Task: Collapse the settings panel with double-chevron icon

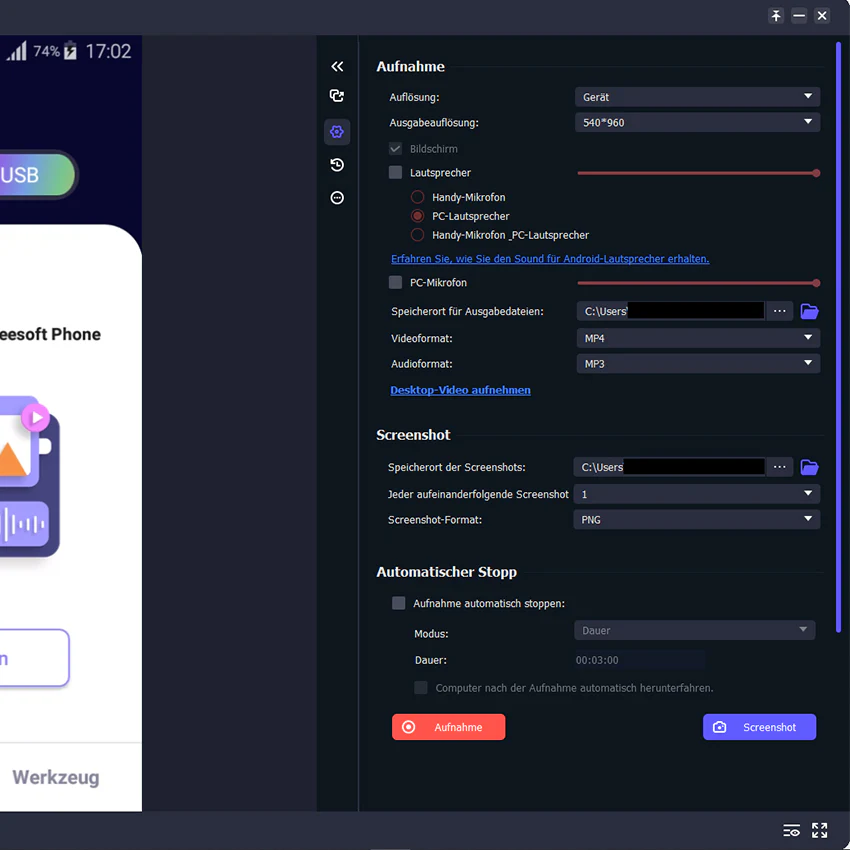Action: 337,66
